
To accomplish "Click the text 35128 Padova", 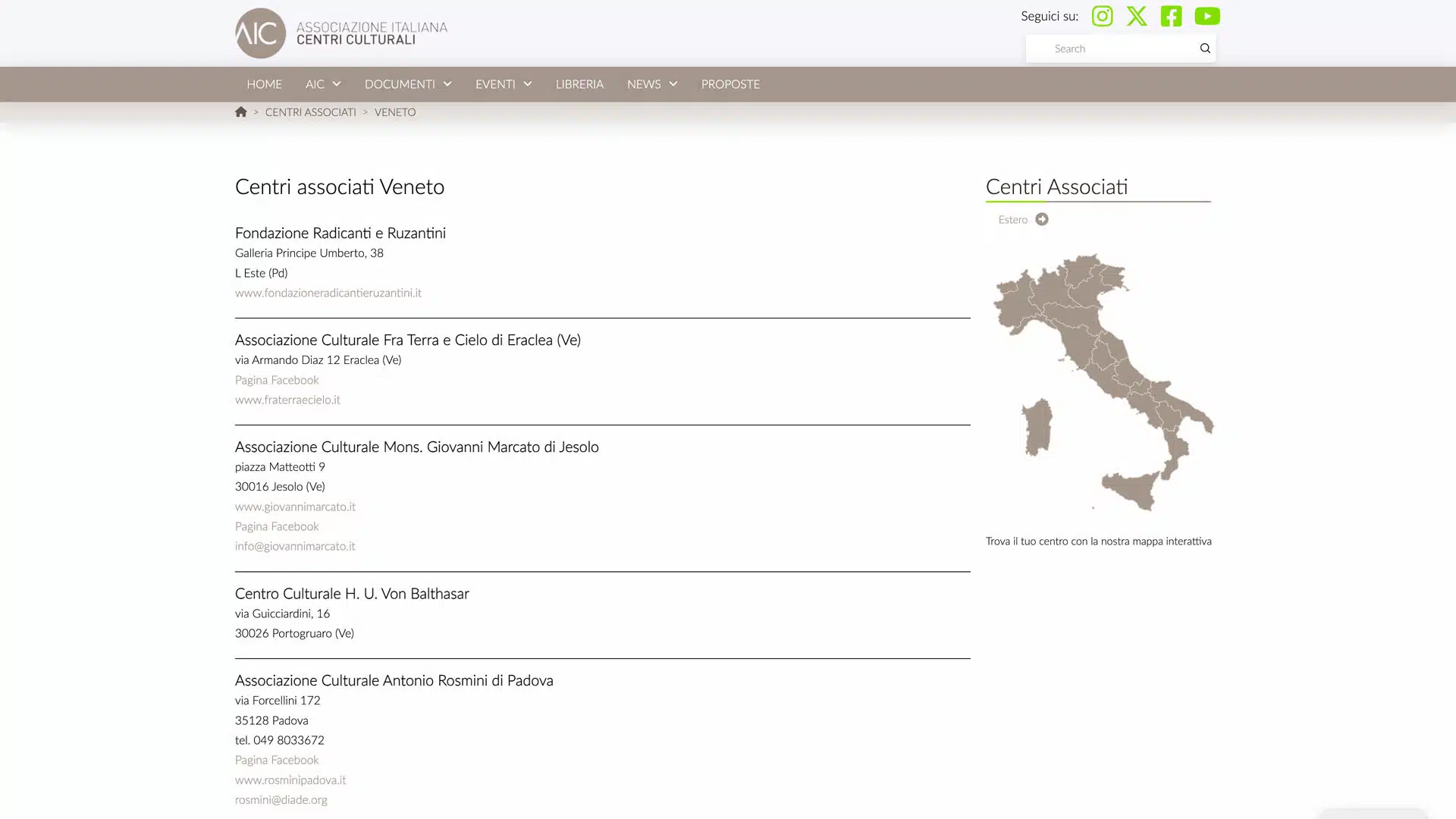I will [271, 720].
